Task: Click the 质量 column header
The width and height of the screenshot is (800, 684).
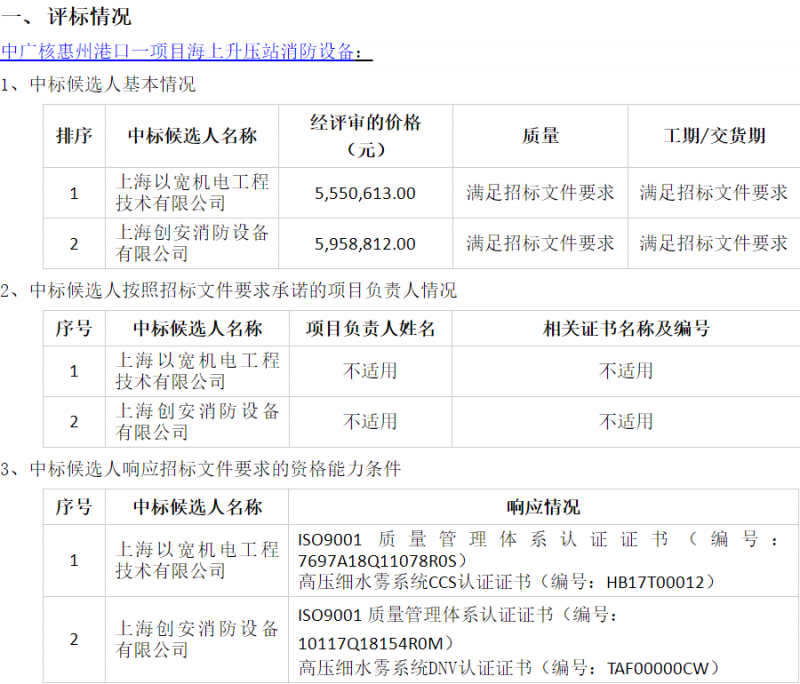Action: coord(540,136)
